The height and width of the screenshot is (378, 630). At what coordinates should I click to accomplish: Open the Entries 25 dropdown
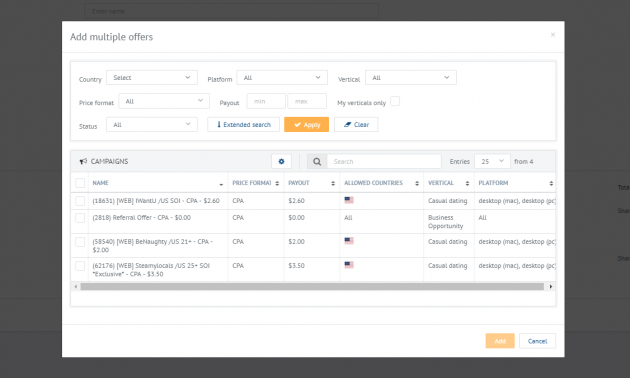(492, 161)
